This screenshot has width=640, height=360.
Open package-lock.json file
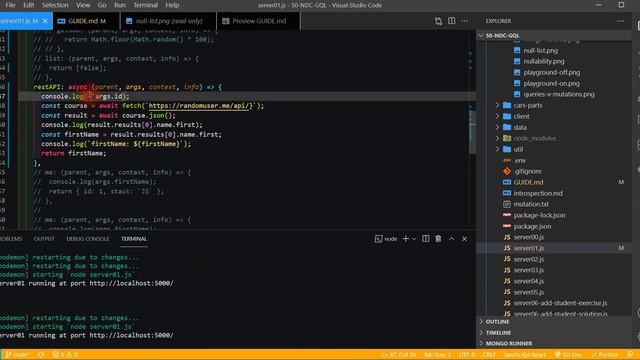(539, 215)
